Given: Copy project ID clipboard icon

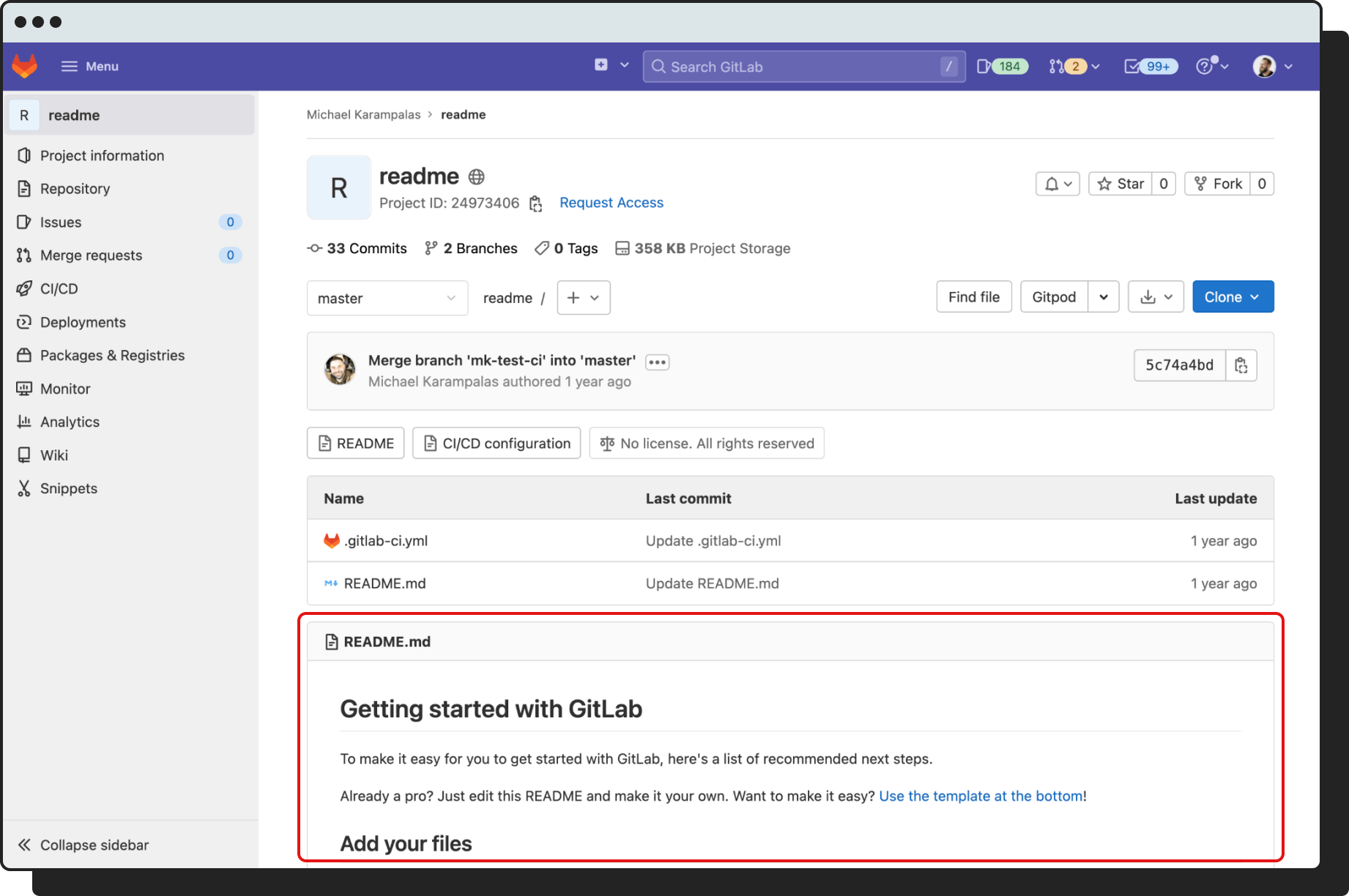Looking at the screenshot, I should point(535,204).
